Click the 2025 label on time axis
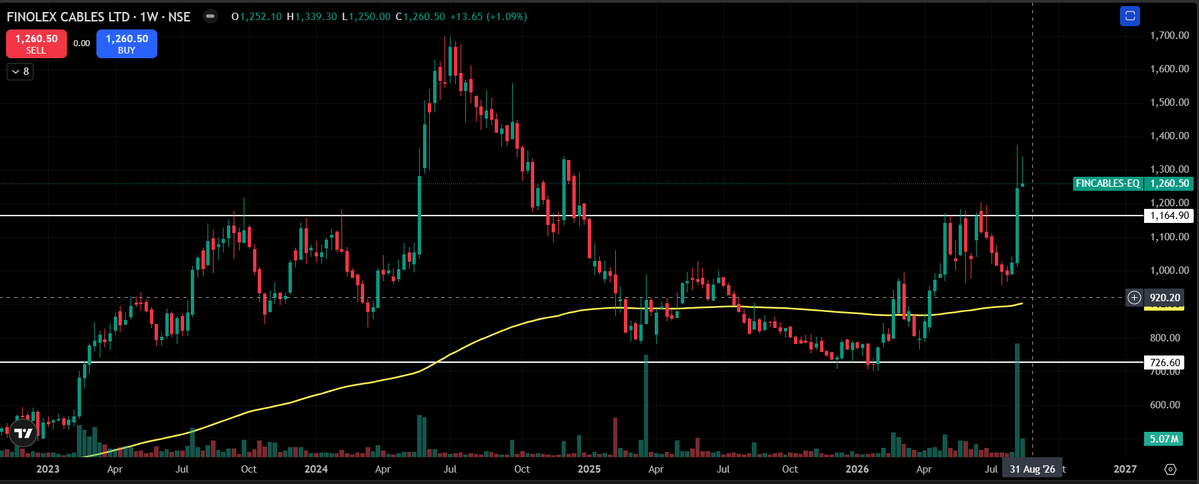This screenshot has height=484, width=1199. pos(589,468)
